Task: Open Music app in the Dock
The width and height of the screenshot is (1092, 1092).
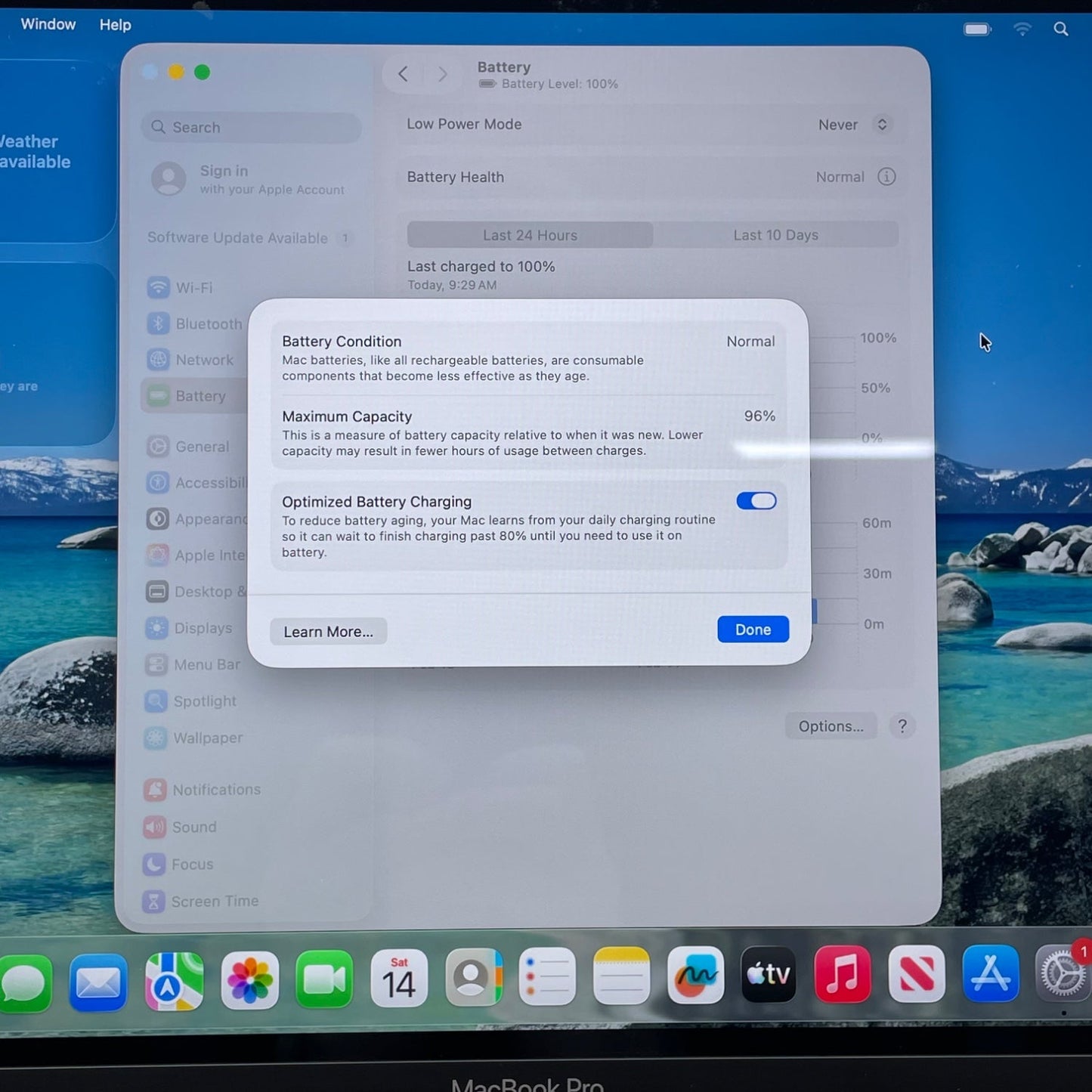Action: 842,975
